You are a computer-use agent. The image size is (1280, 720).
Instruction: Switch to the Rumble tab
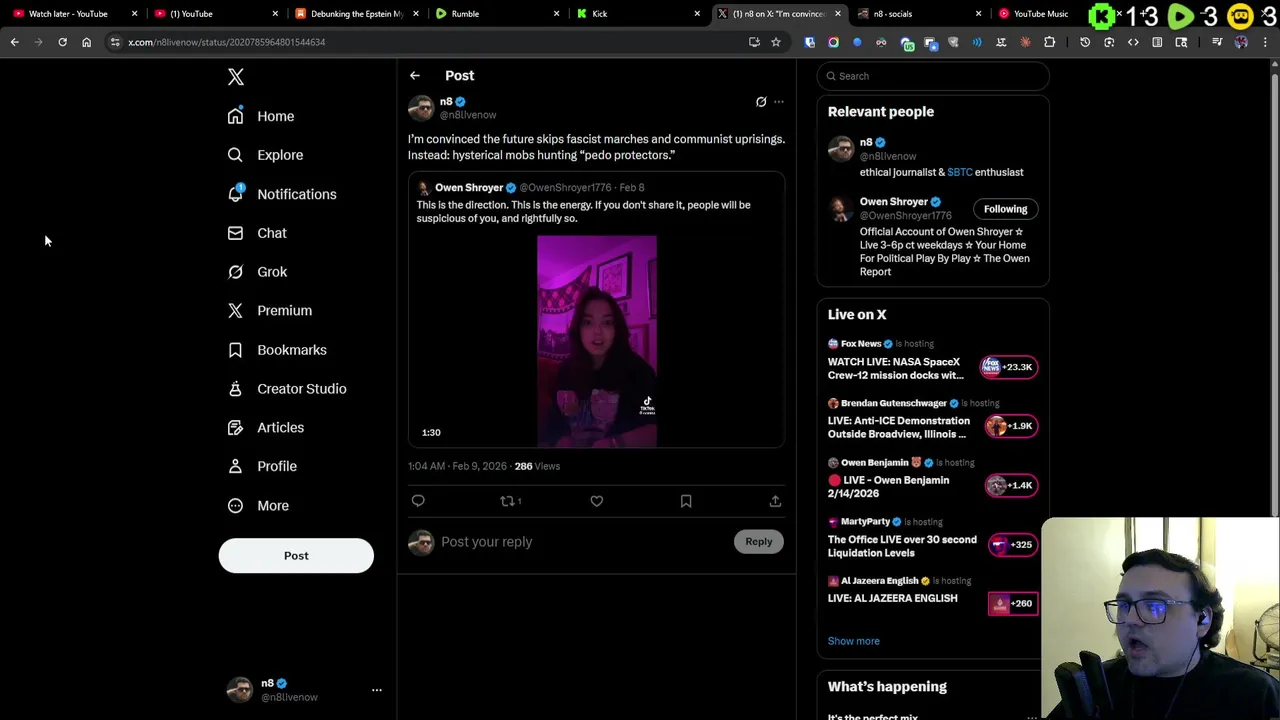[x=498, y=14]
